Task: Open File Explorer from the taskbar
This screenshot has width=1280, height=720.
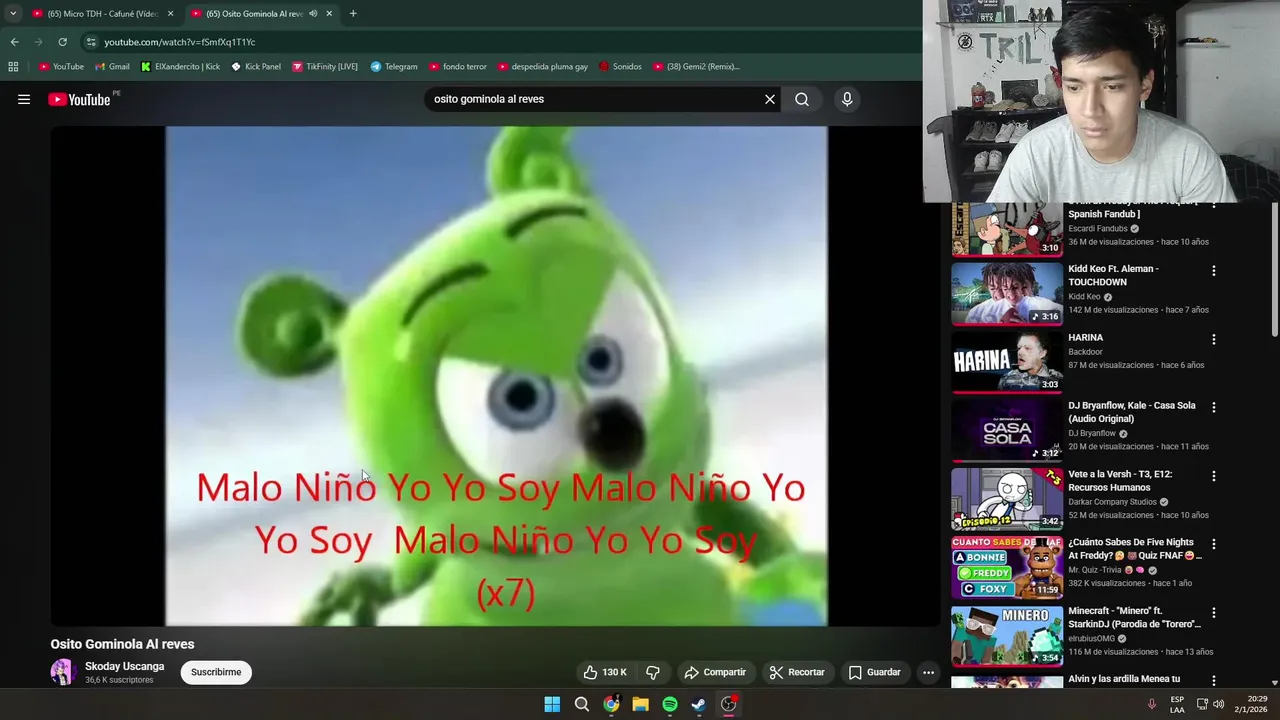Action: click(640, 704)
